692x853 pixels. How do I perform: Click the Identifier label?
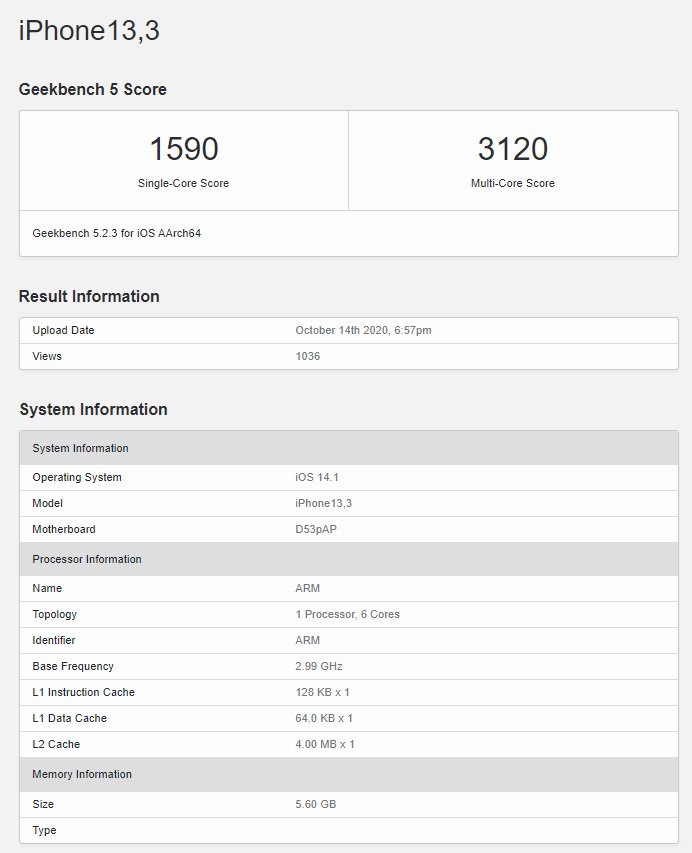[53, 640]
